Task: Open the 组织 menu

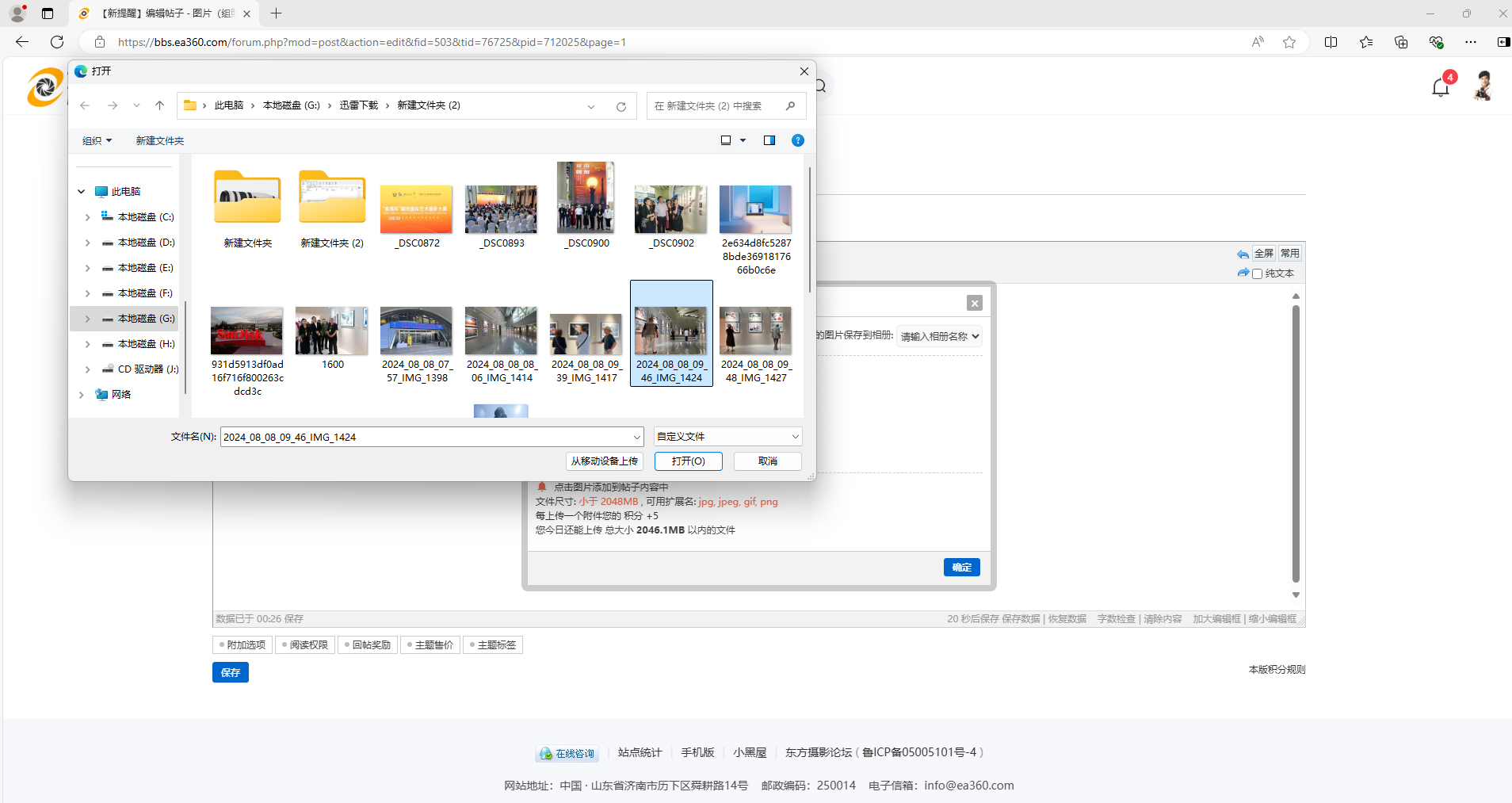Action: (97, 140)
